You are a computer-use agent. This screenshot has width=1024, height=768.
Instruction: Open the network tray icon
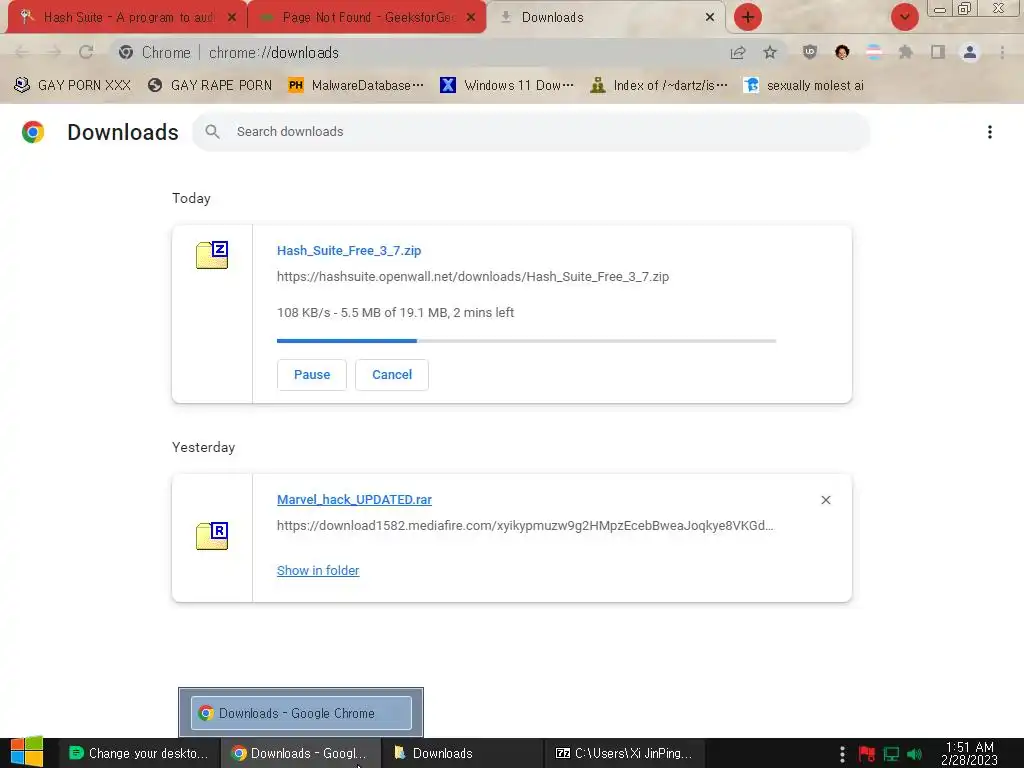tap(891, 754)
